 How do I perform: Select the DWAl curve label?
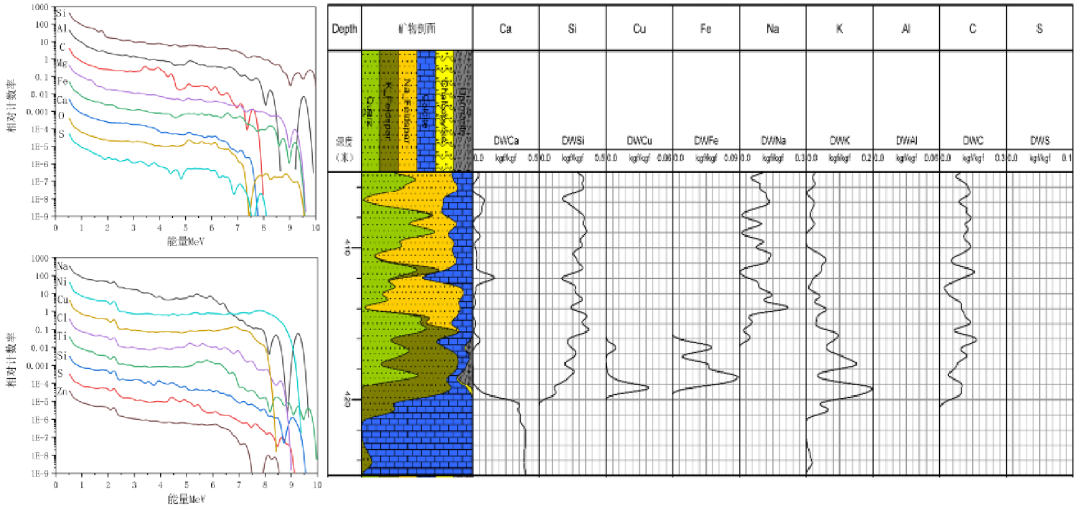[x=906, y=141]
